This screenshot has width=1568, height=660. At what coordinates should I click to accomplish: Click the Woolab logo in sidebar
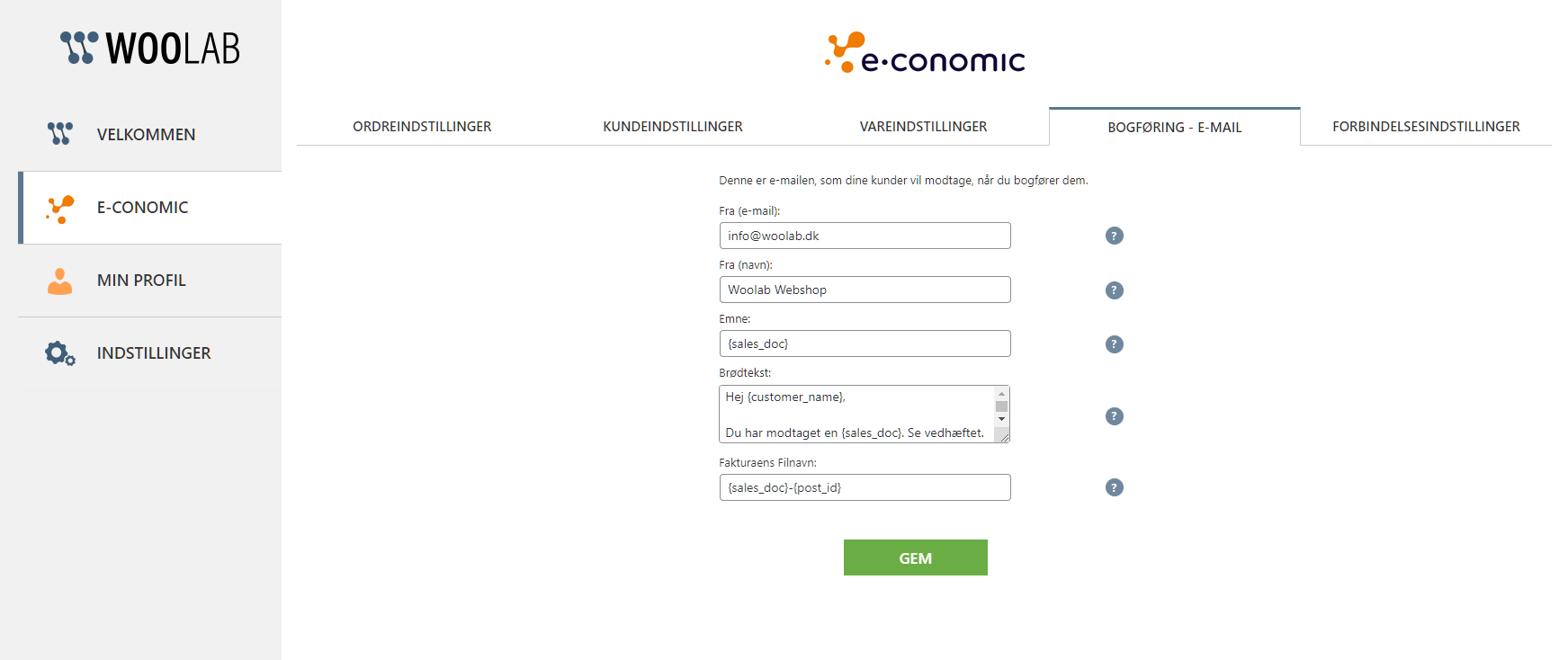[150, 48]
